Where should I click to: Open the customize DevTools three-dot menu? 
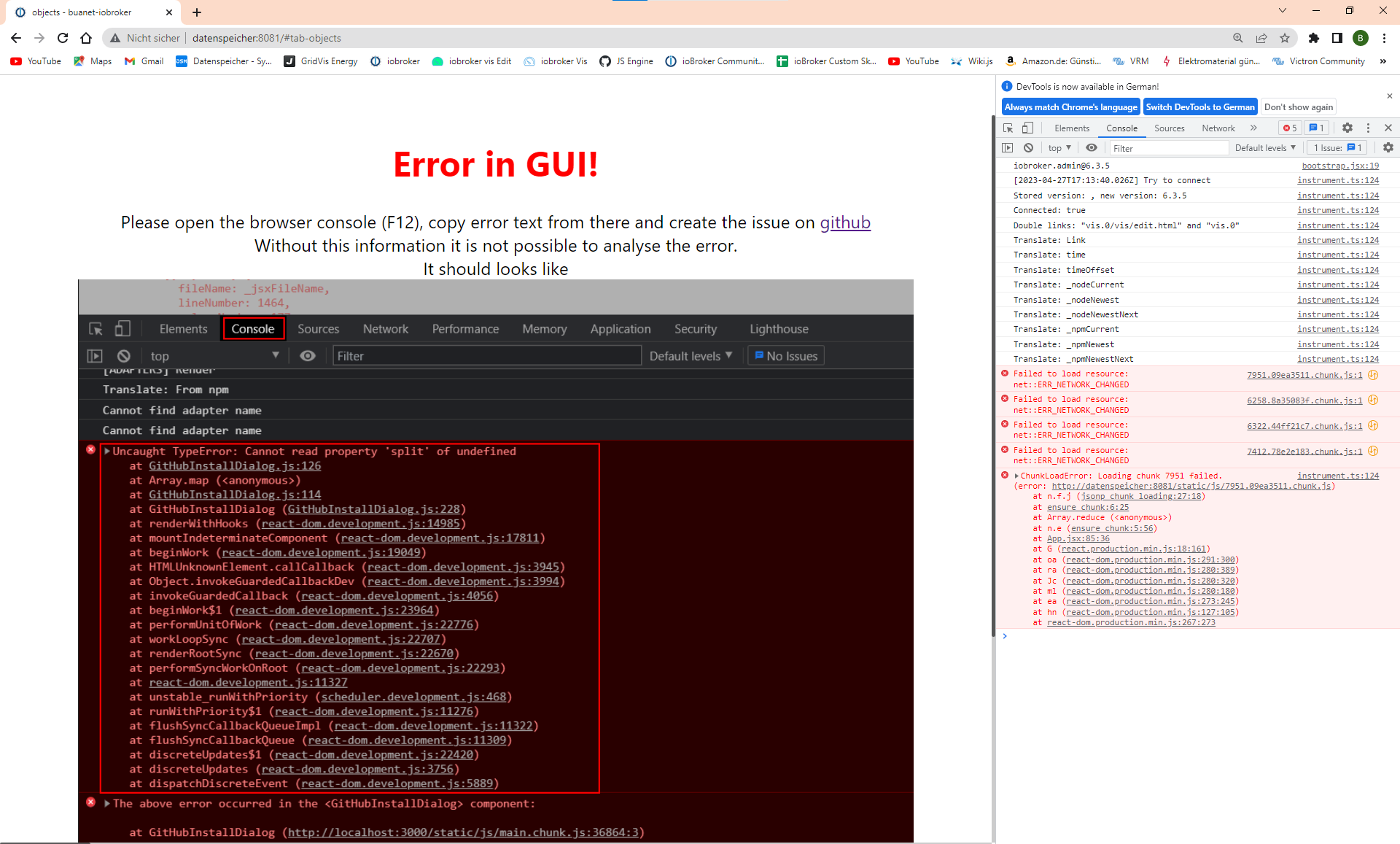pyautogui.click(x=1369, y=128)
